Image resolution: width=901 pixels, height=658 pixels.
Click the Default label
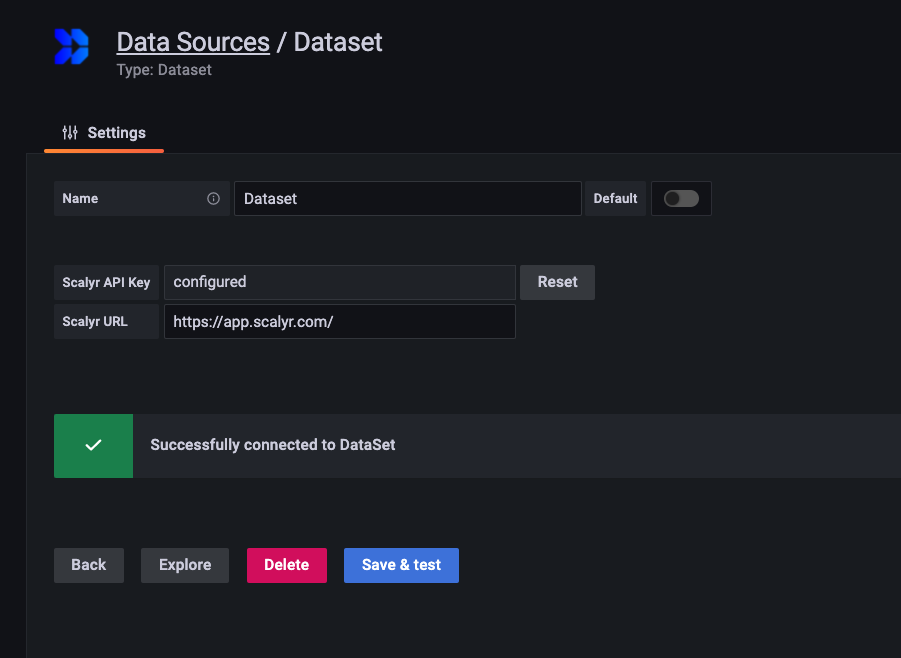click(x=615, y=199)
